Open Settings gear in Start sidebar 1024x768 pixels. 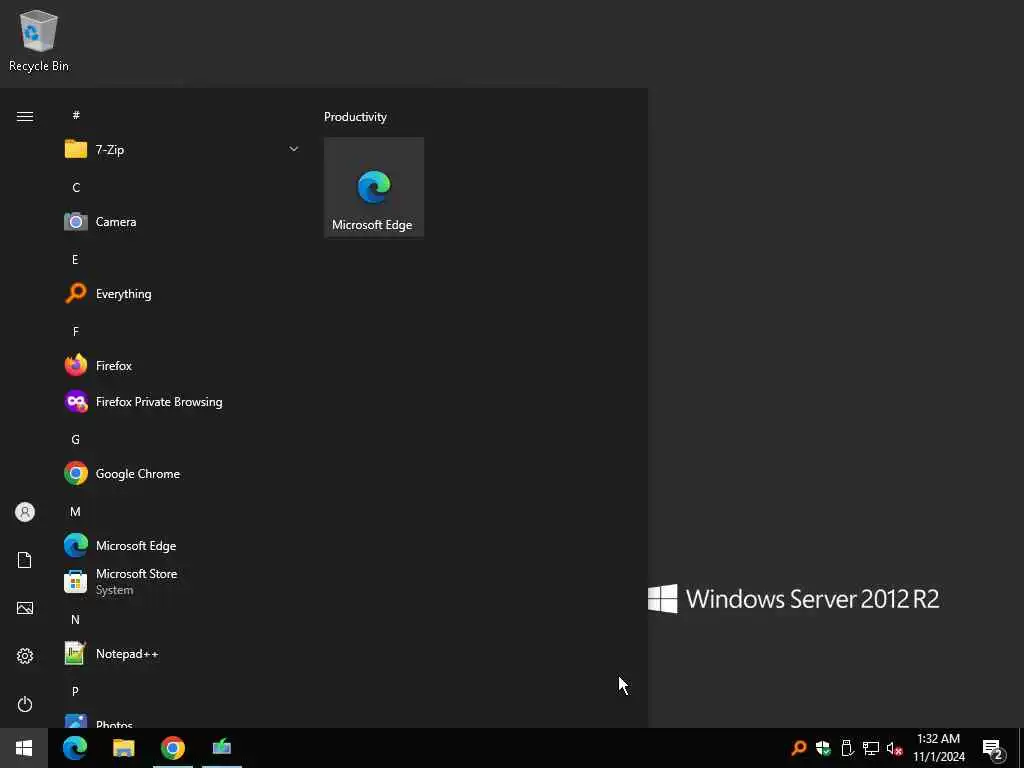25,656
